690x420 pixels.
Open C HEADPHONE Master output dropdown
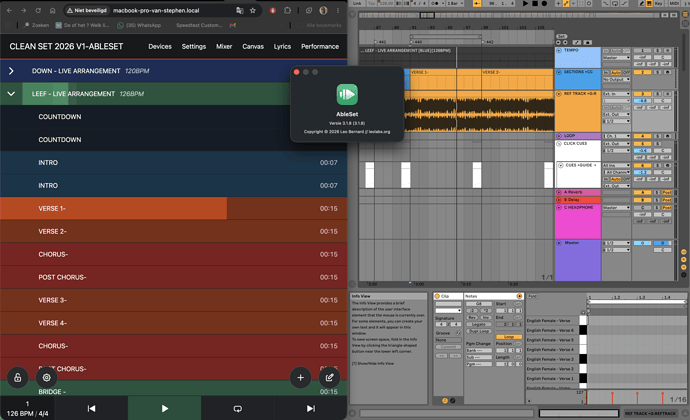tap(616, 207)
